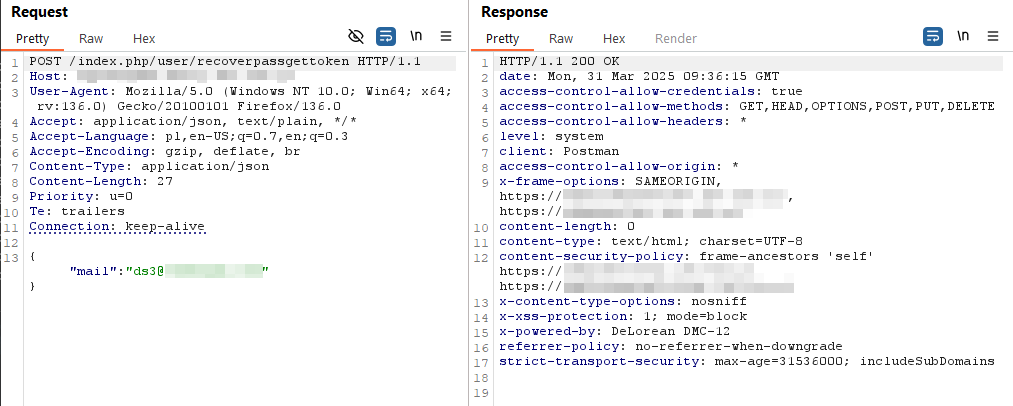Click the Content-Type header line in Request
The width and height of the screenshot is (1013, 406).
pyautogui.click(x=149, y=166)
